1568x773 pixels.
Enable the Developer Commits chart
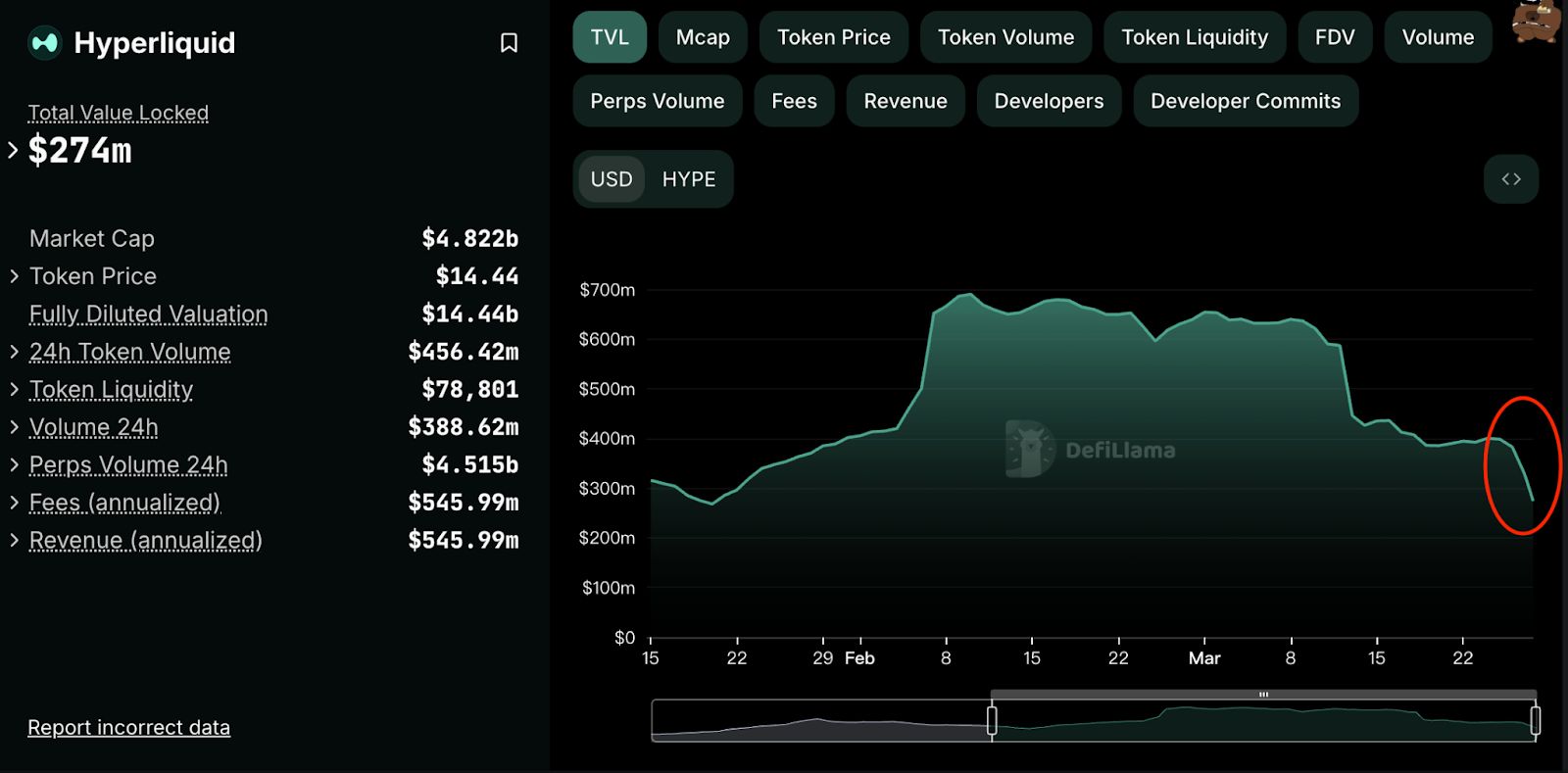1245,101
